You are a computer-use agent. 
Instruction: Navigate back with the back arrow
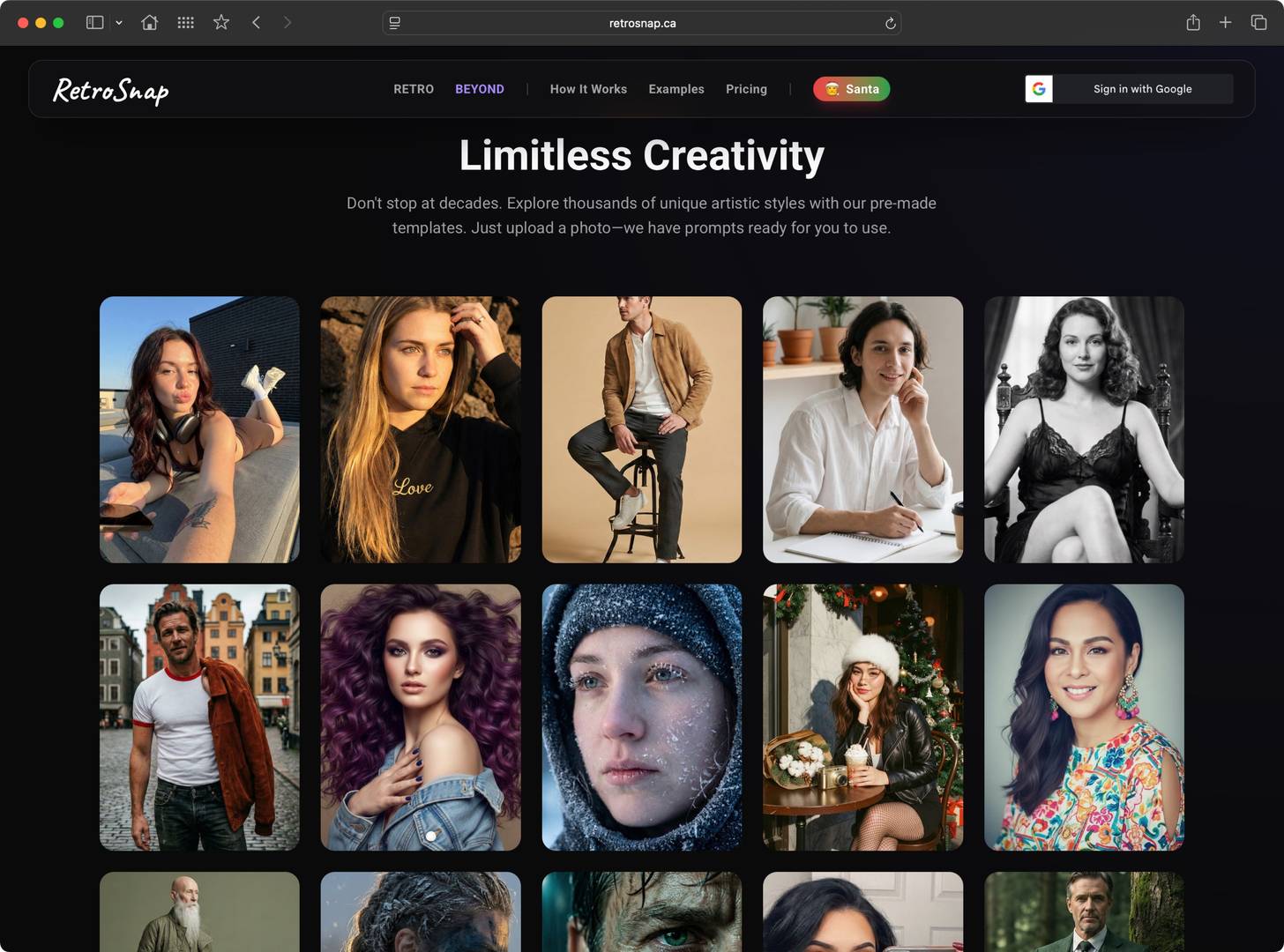coord(256,23)
